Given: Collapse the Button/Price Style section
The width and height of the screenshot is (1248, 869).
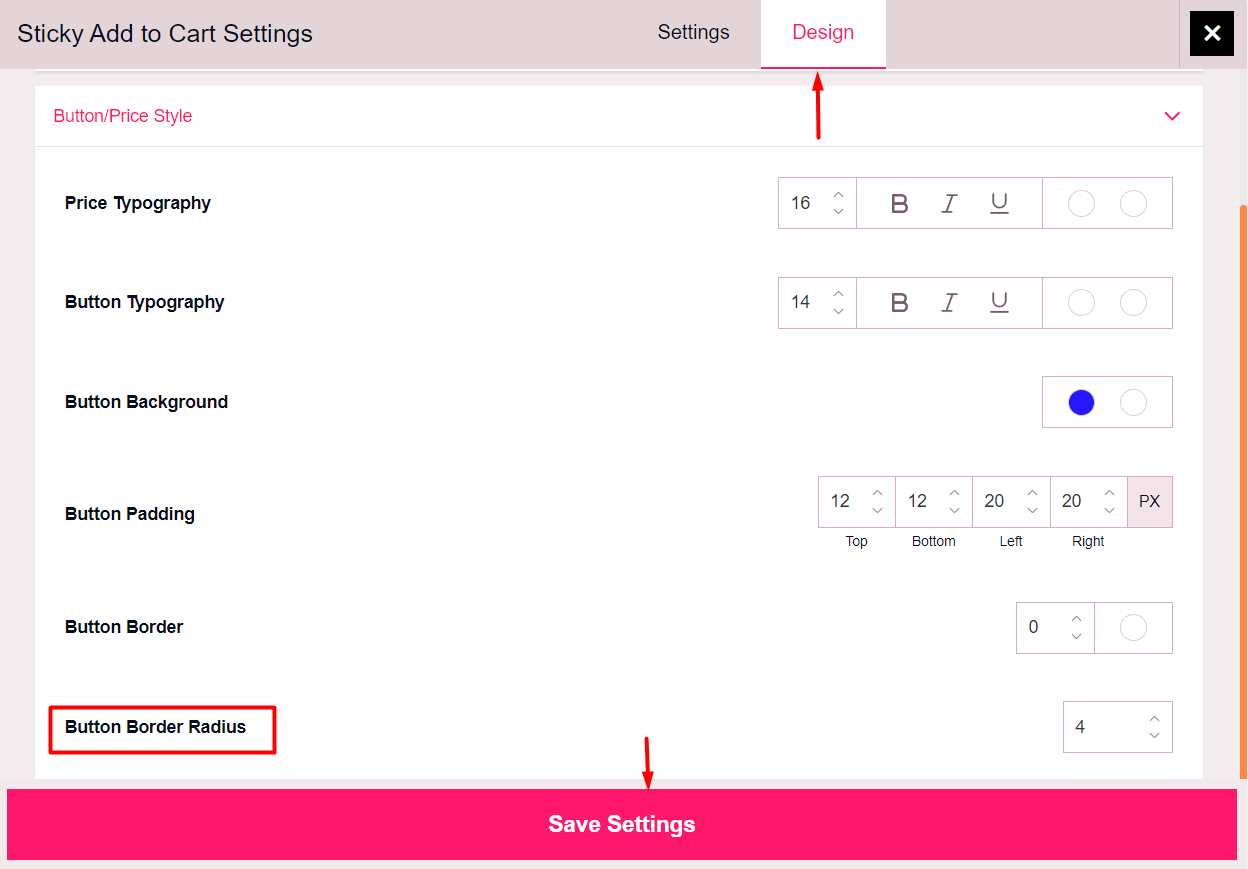Looking at the screenshot, I should click(x=1171, y=116).
